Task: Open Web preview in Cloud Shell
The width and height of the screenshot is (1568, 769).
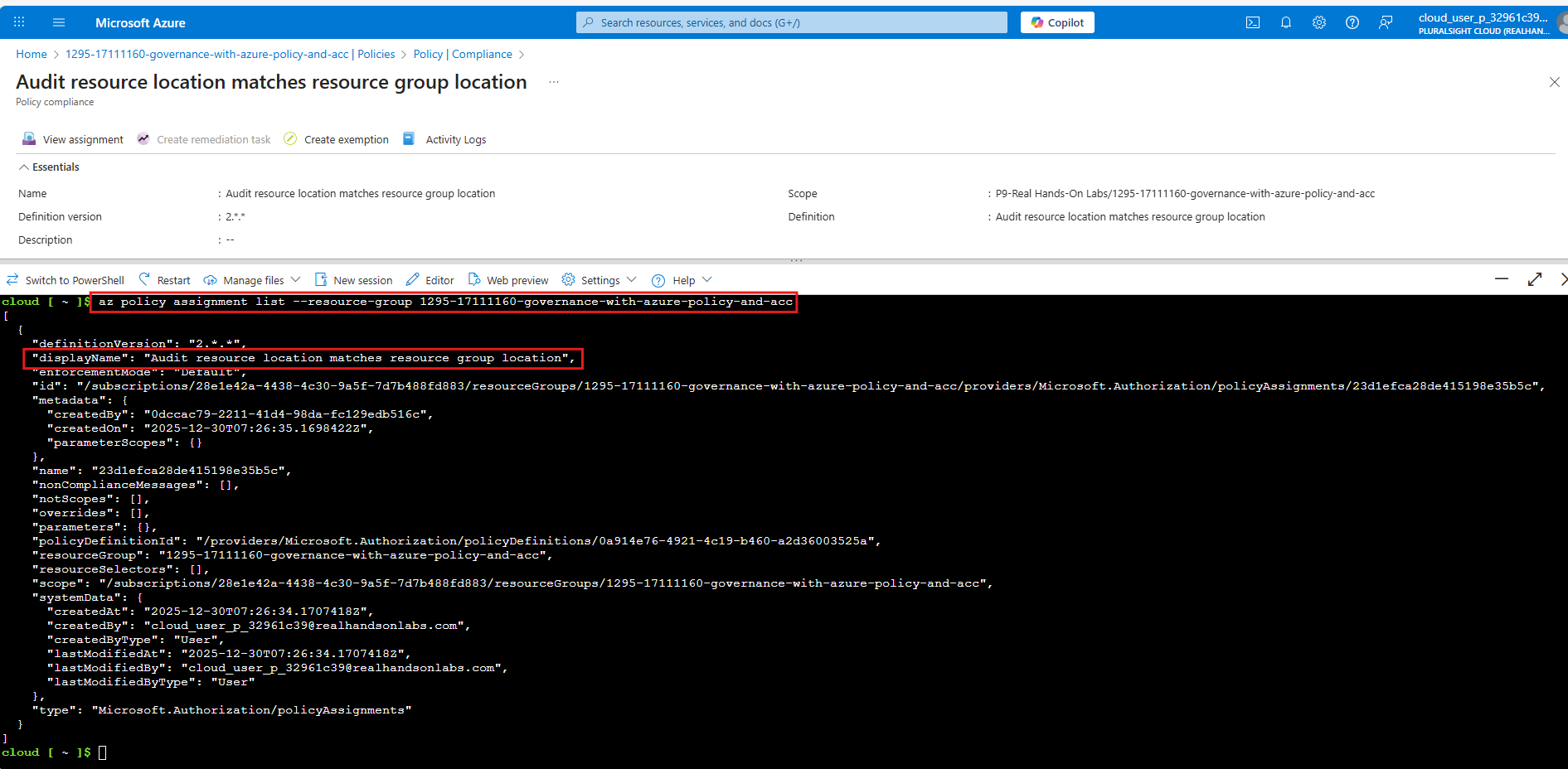Action: click(508, 279)
